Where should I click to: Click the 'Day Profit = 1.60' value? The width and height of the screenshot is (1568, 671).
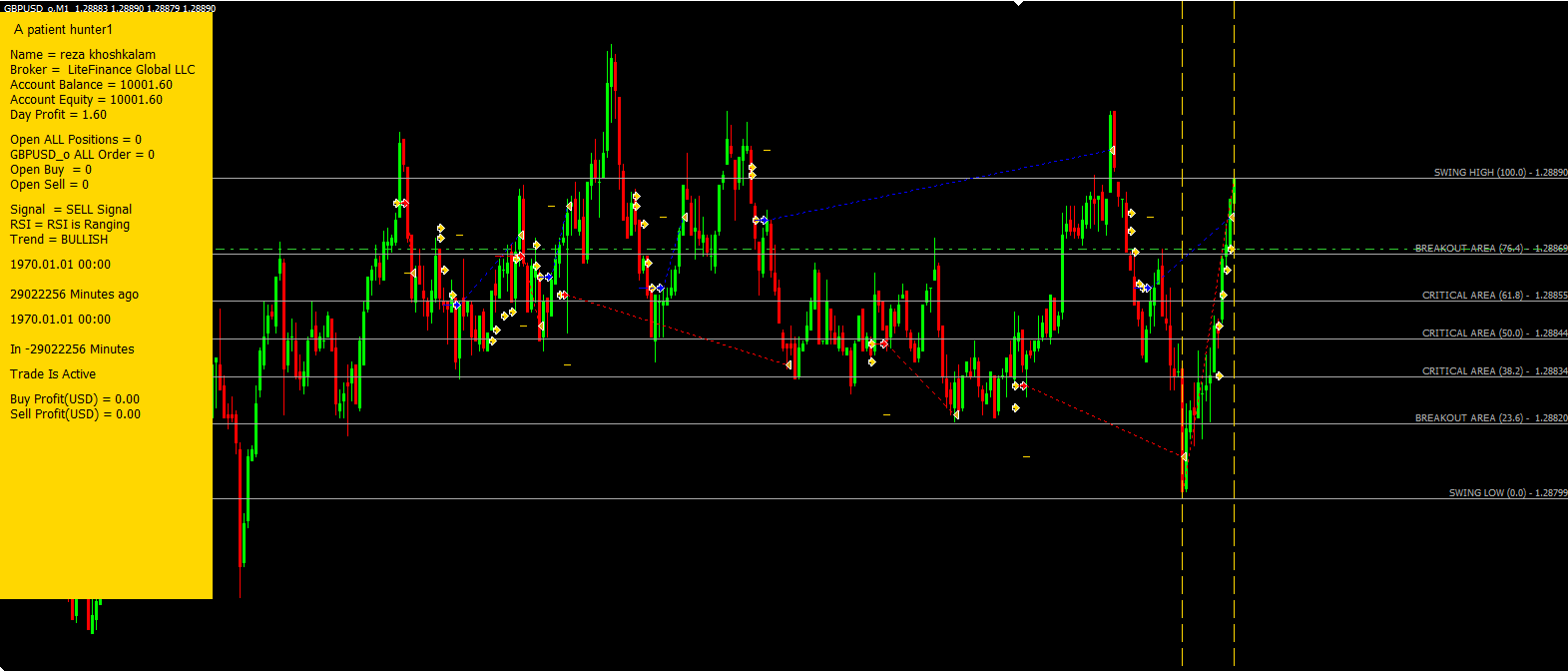pyautogui.click(x=58, y=115)
